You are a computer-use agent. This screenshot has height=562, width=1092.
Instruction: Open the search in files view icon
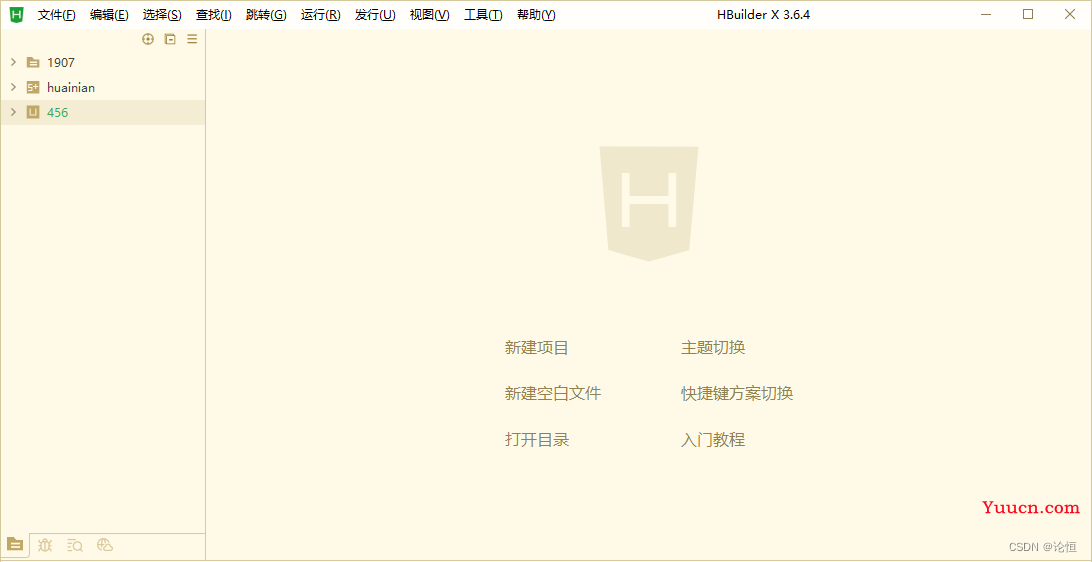tap(75, 545)
